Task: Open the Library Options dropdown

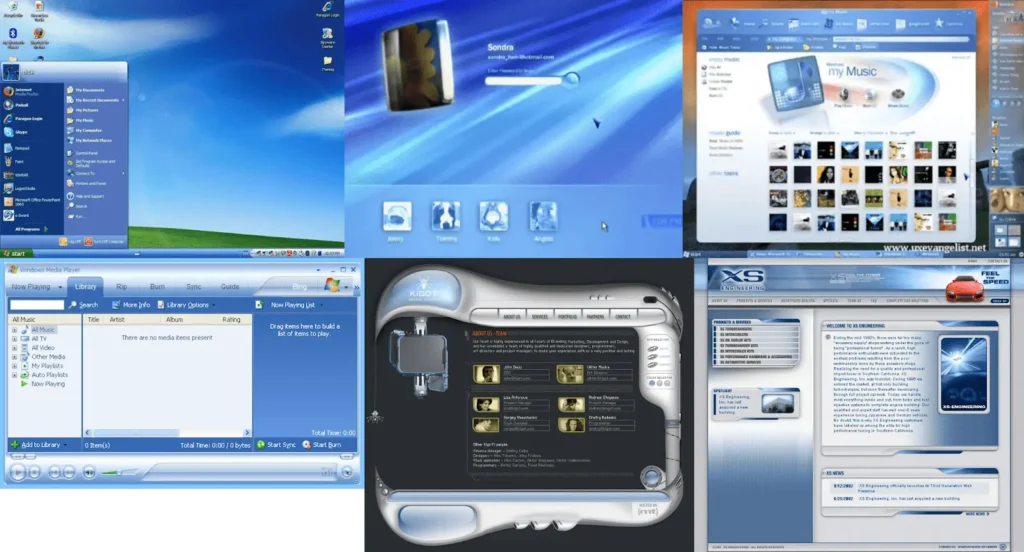Action: [x=186, y=305]
